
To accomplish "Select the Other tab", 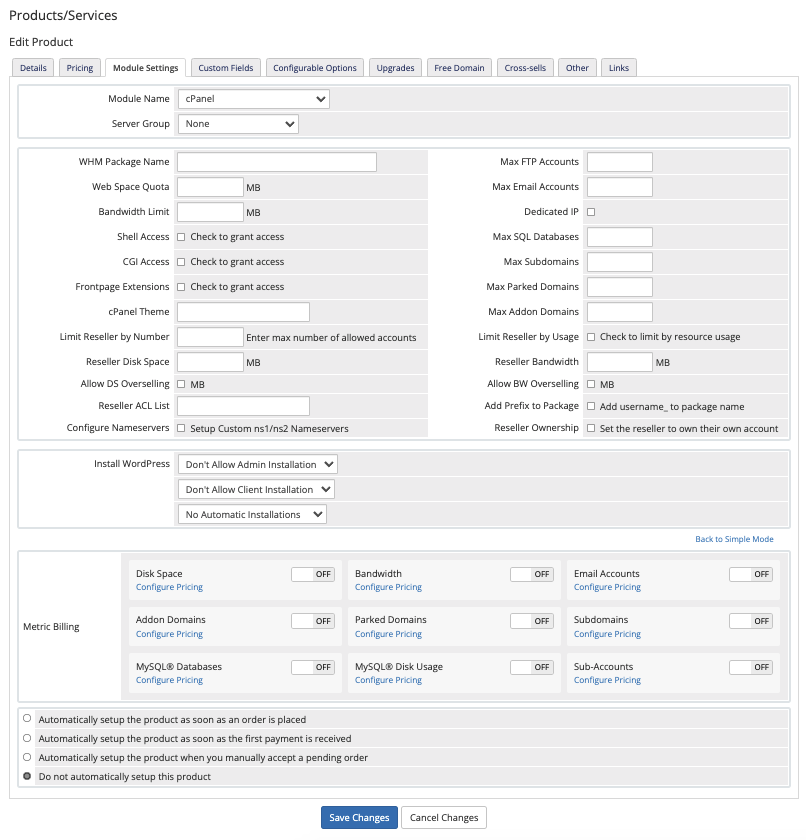I will (x=577, y=68).
